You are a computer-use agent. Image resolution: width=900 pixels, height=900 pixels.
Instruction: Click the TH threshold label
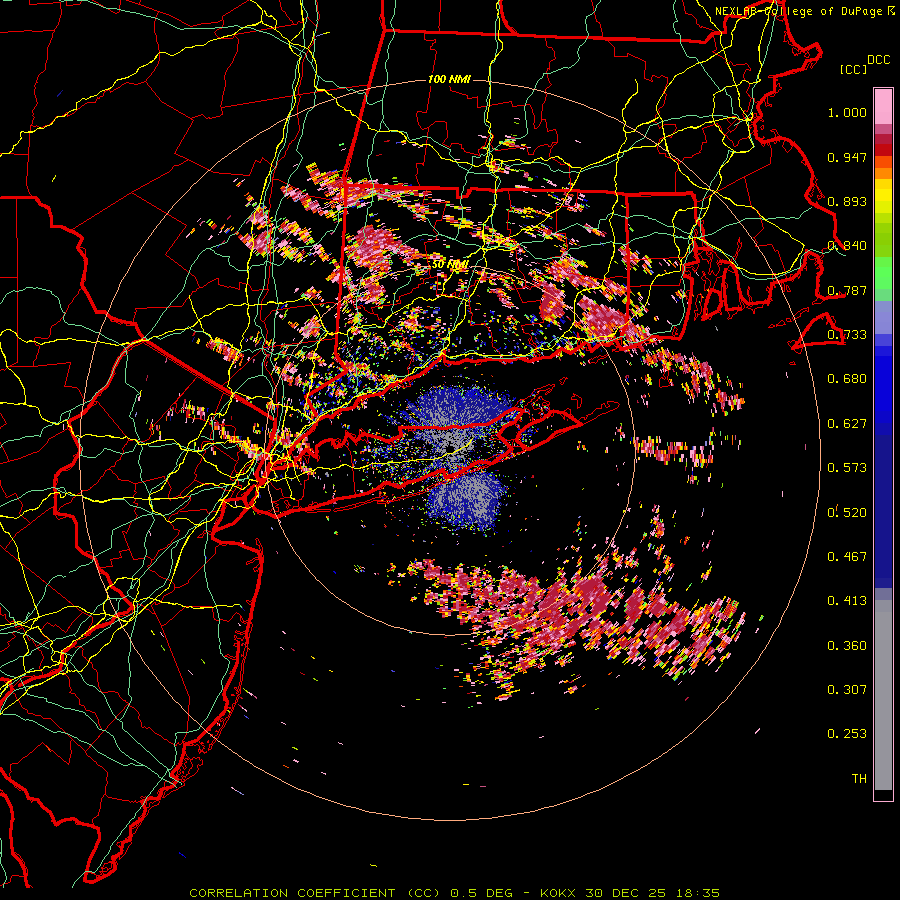pos(859,778)
